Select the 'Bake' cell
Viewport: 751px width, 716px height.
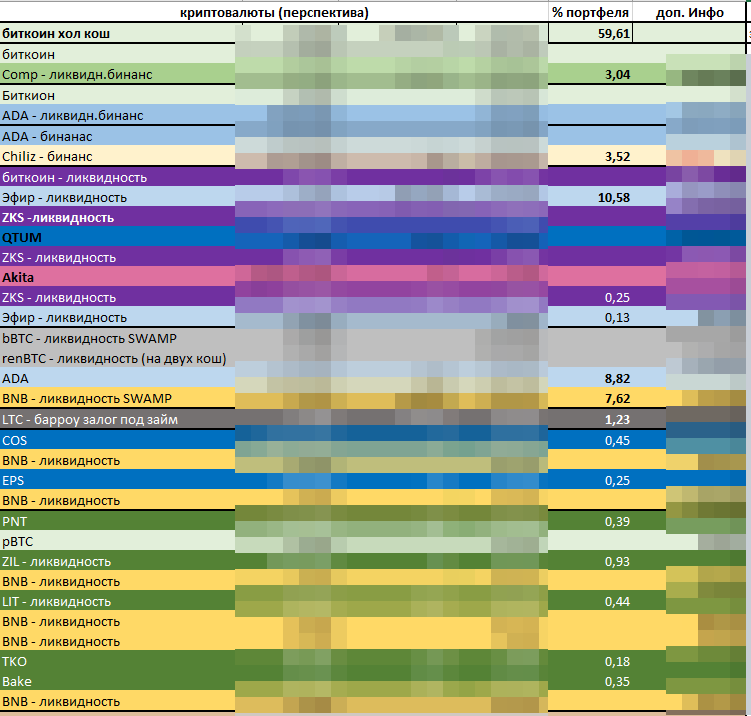(17, 682)
